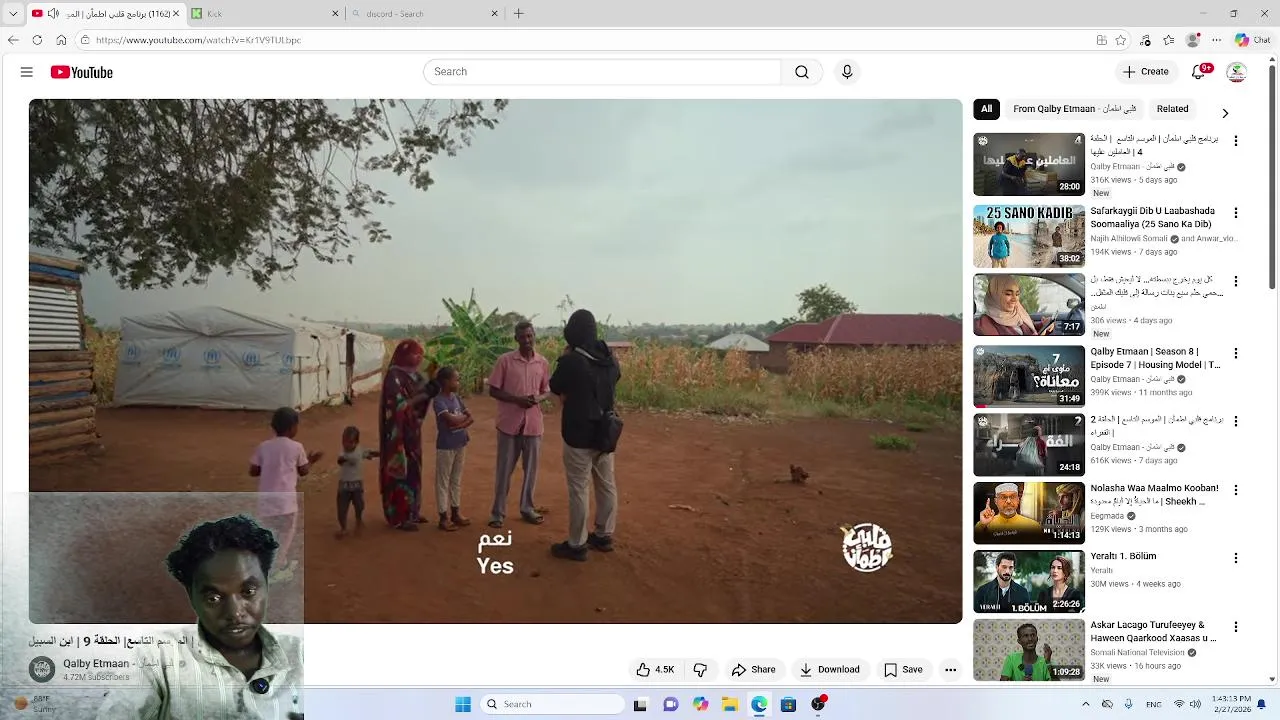
Task: Click the address bar URL
Action: 198,40
